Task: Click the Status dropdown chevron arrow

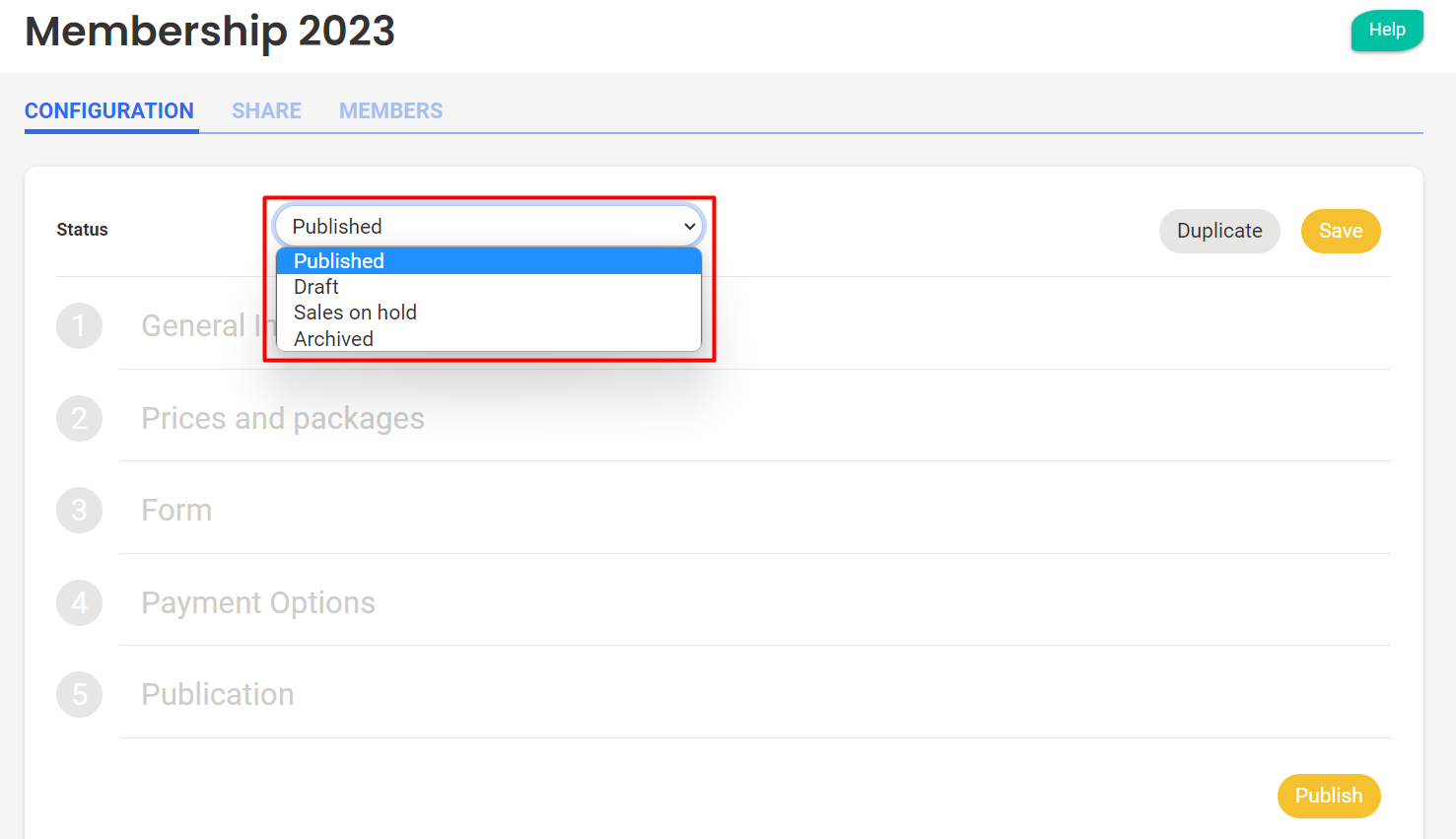Action: click(x=690, y=227)
